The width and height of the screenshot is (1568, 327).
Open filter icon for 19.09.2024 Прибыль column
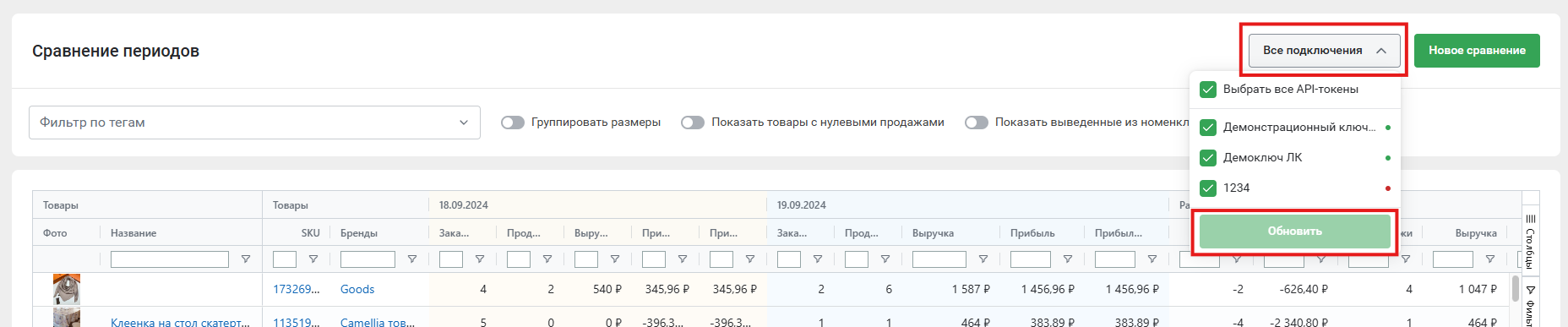point(1068,259)
